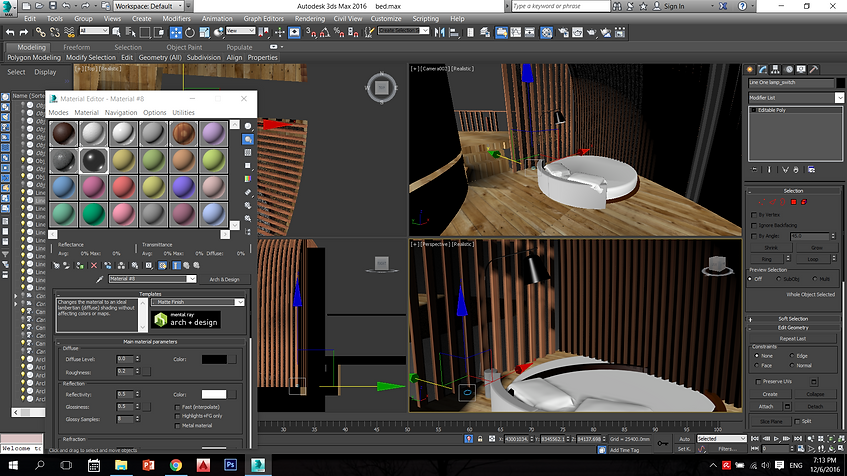Screen dimensions: 847x476
Task: Click the Align tool icon
Action: (x=454, y=32)
